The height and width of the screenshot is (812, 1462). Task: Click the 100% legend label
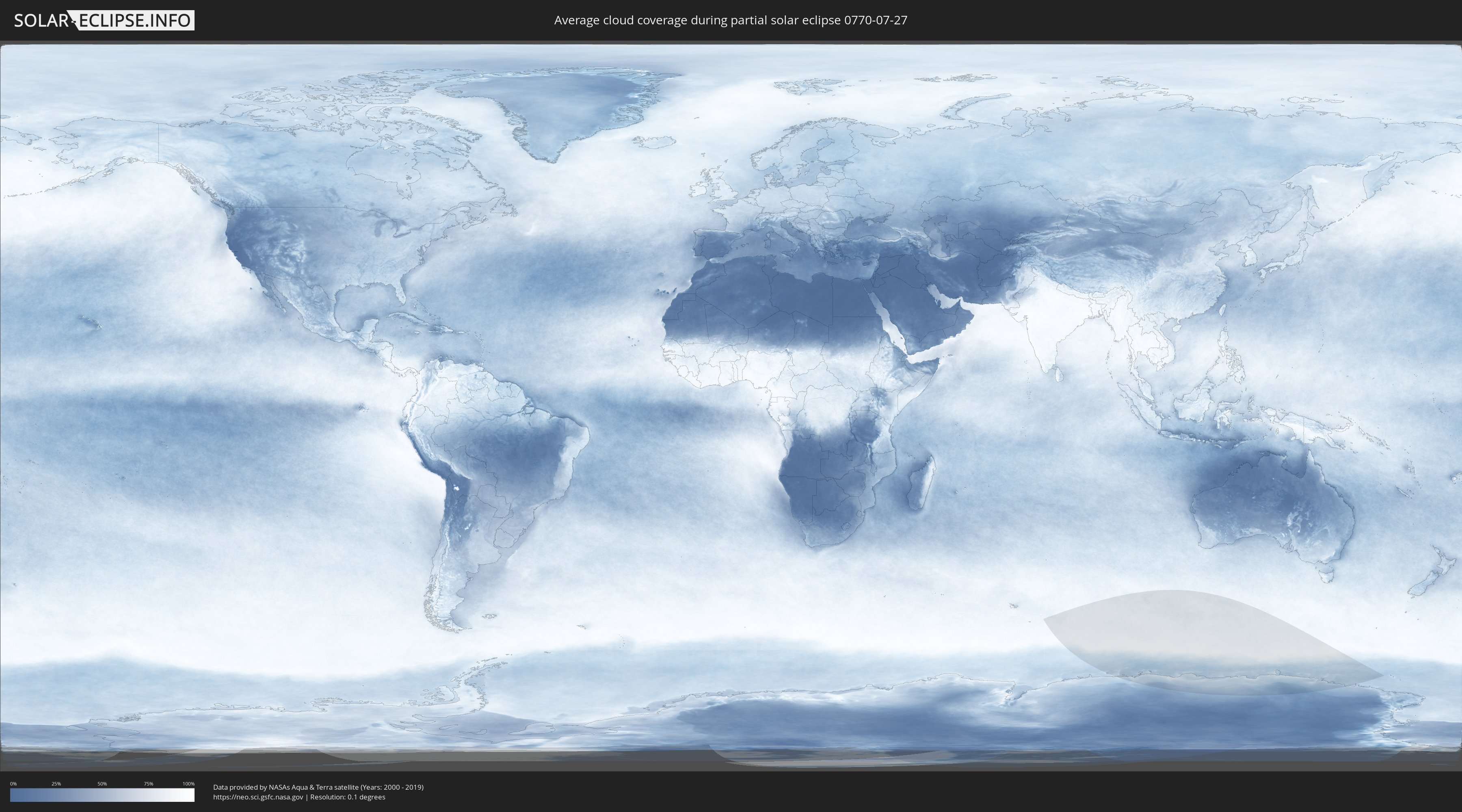pos(188,784)
